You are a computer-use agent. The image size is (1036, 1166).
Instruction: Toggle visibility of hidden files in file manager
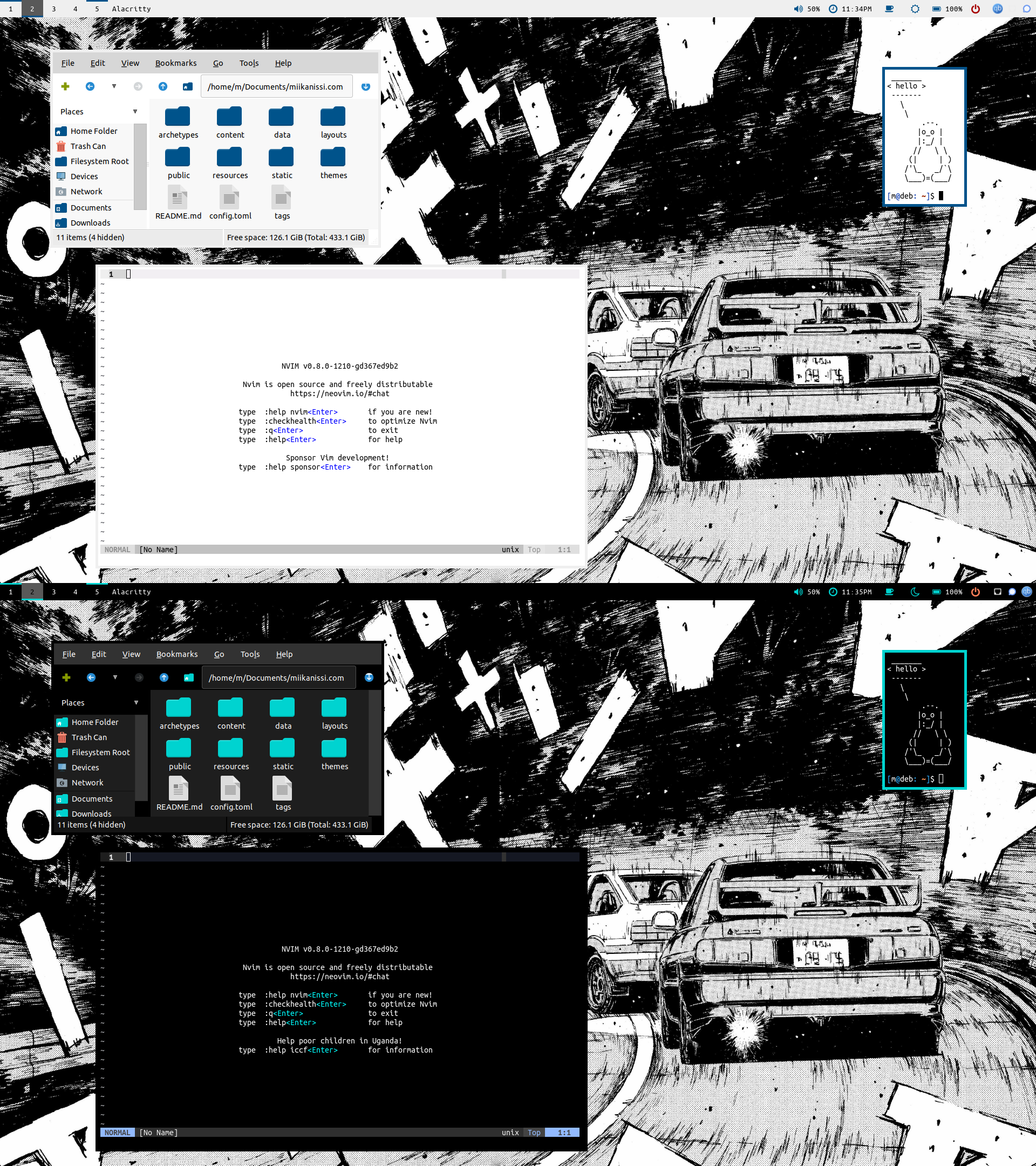point(130,63)
